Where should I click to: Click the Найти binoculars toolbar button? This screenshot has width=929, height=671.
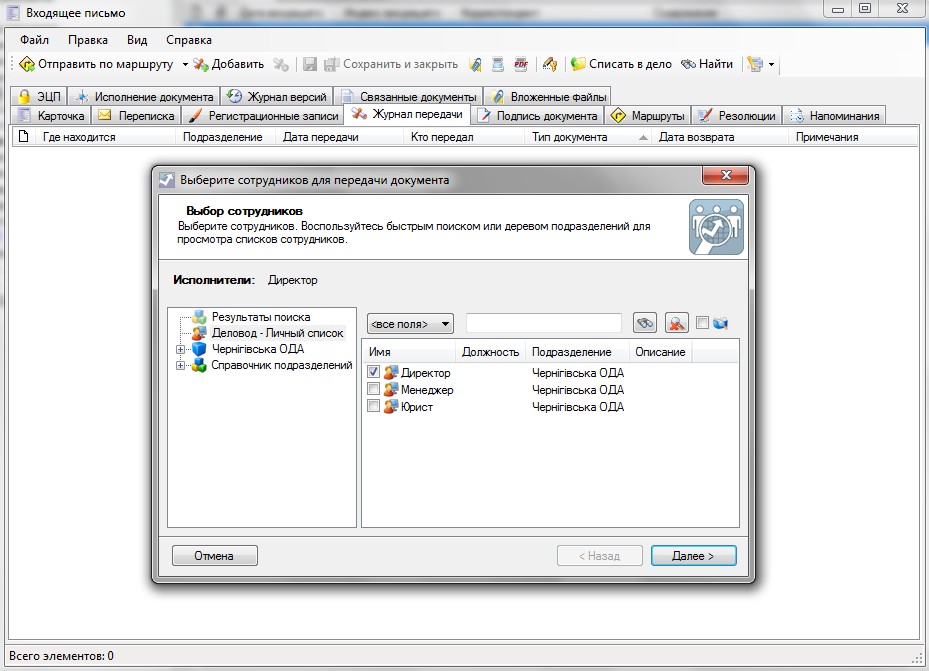coord(707,64)
